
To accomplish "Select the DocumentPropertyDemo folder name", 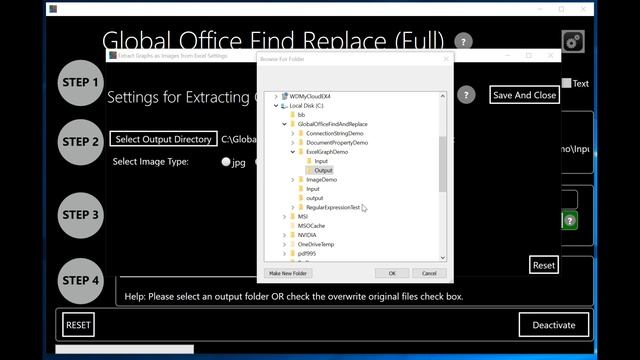I will 337,143.
